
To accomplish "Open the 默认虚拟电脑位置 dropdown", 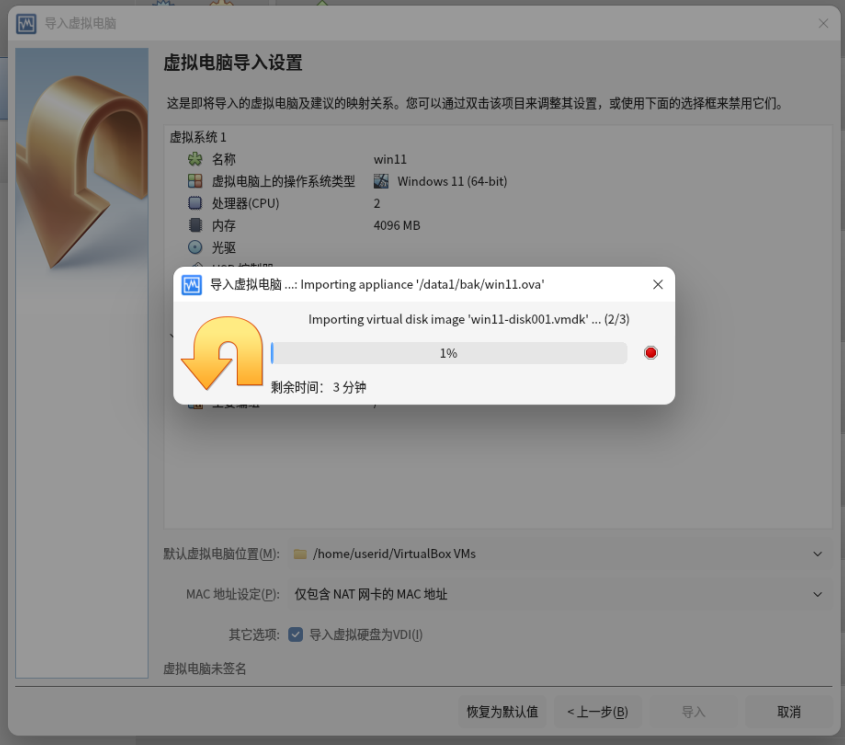I will click(558, 554).
